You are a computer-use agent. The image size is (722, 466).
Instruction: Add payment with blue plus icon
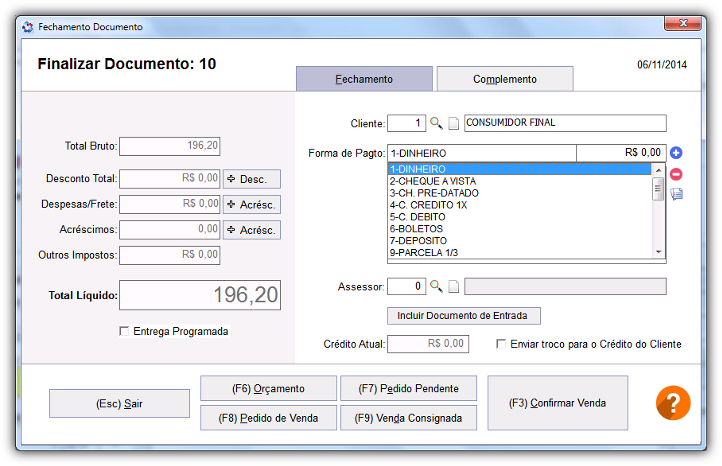coord(676,152)
